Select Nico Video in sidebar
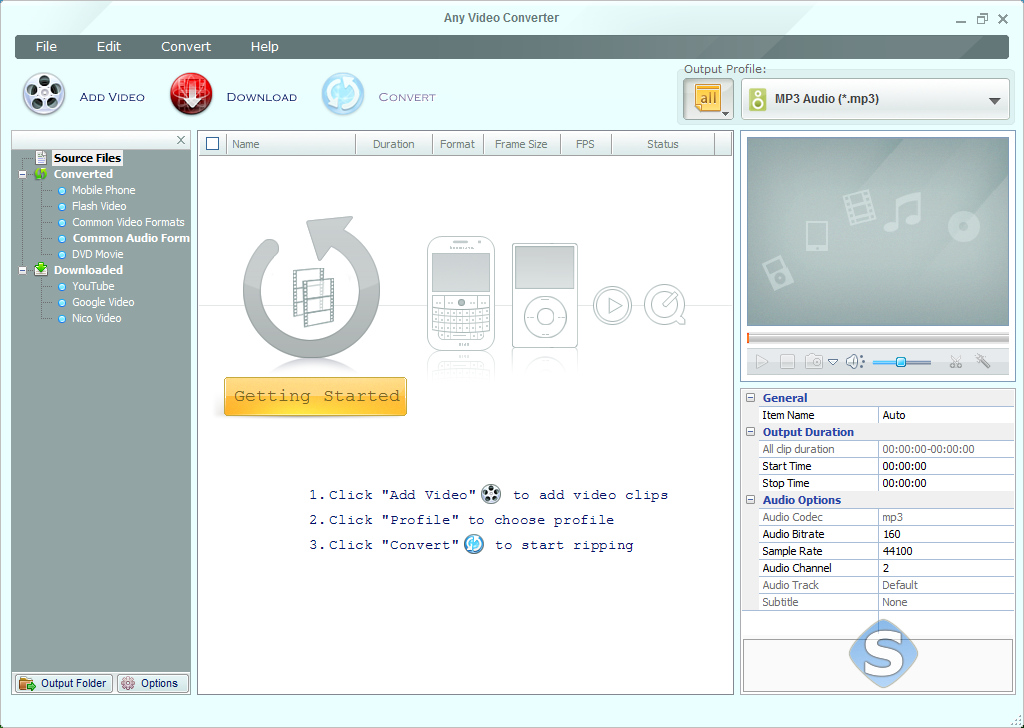Image resolution: width=1024 pixels, height=728 pixels. point(96,318)
